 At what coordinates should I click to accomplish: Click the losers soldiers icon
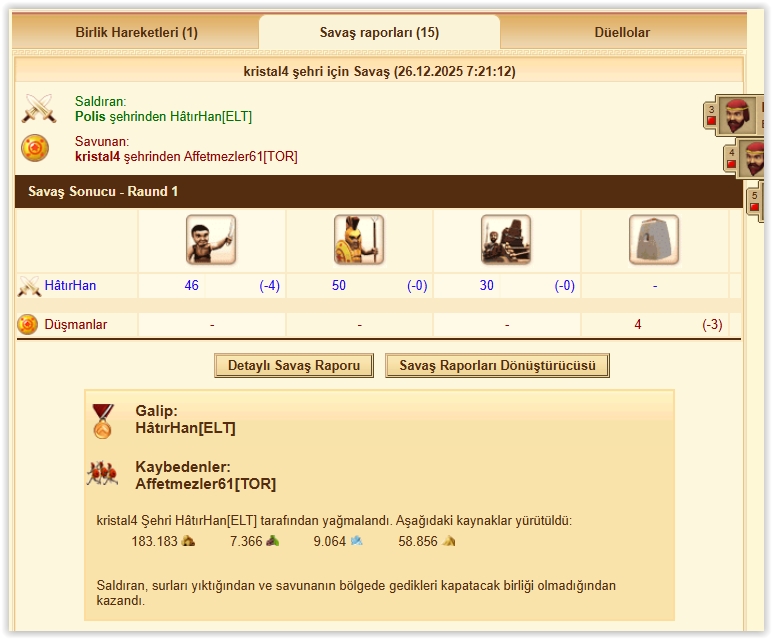pyautogui.click(x=102, y=474)
